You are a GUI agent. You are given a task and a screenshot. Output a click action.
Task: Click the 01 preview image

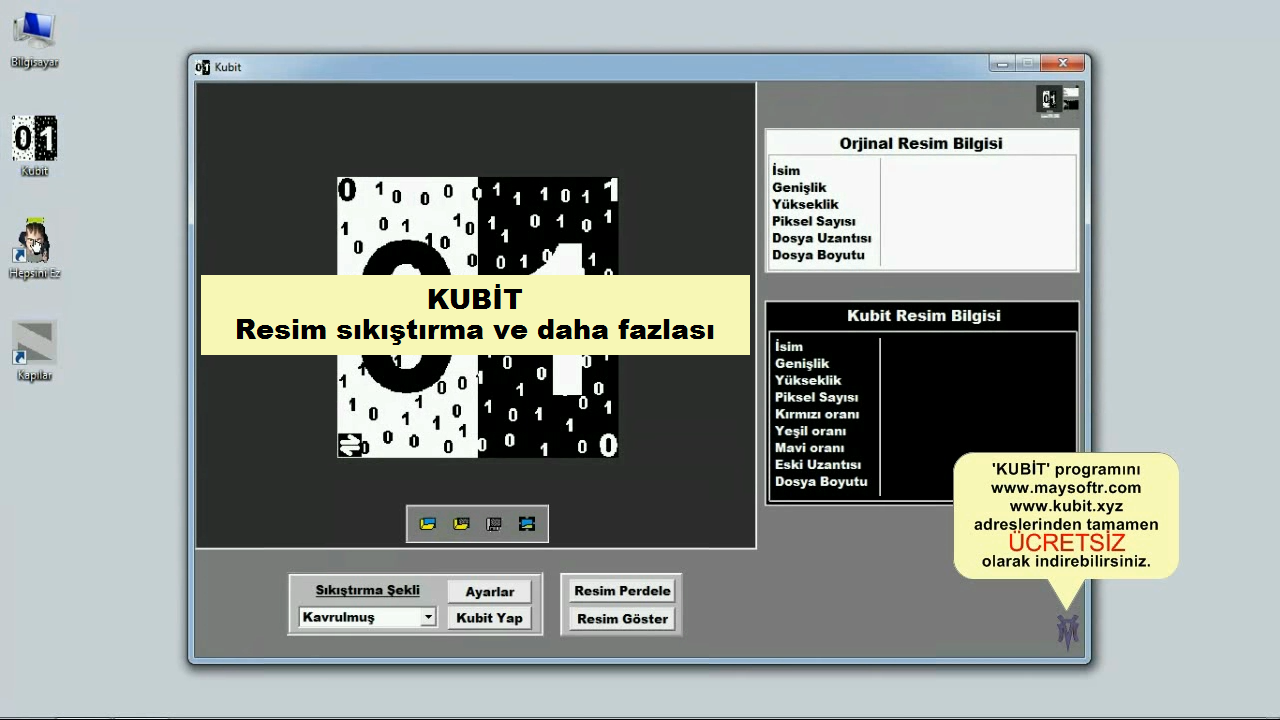pos(478,317)
